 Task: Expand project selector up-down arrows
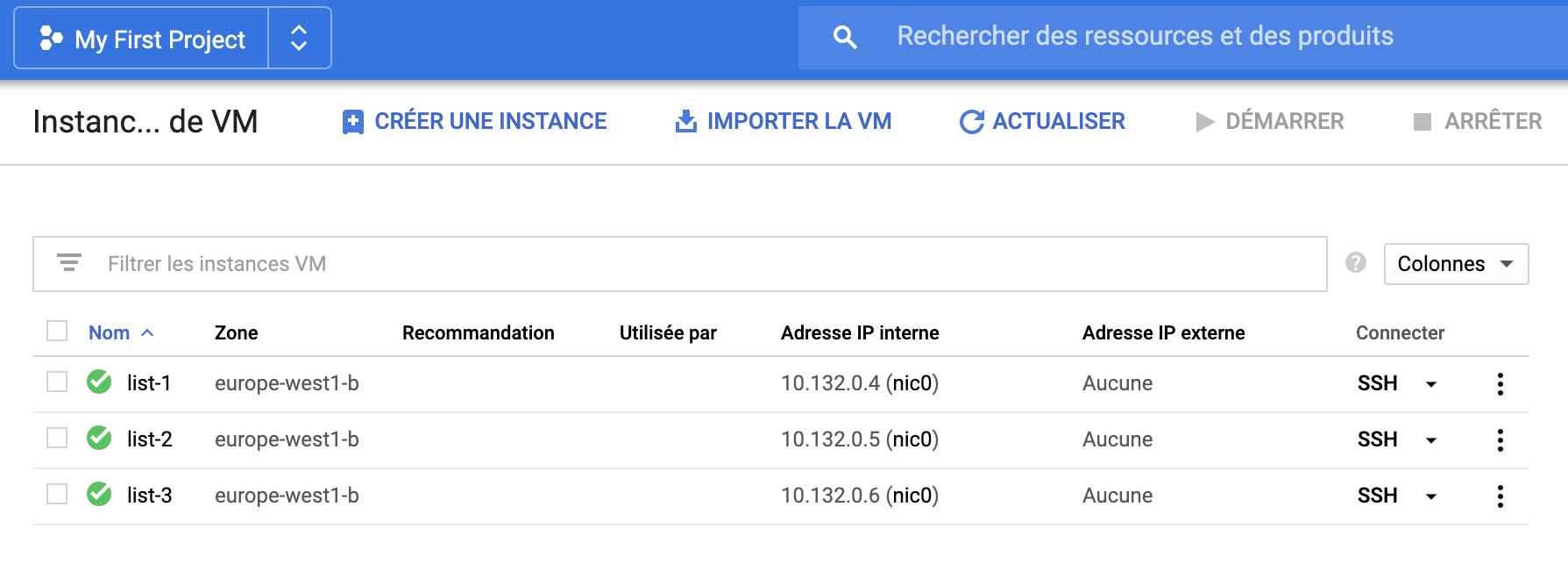tap(299, 38)
